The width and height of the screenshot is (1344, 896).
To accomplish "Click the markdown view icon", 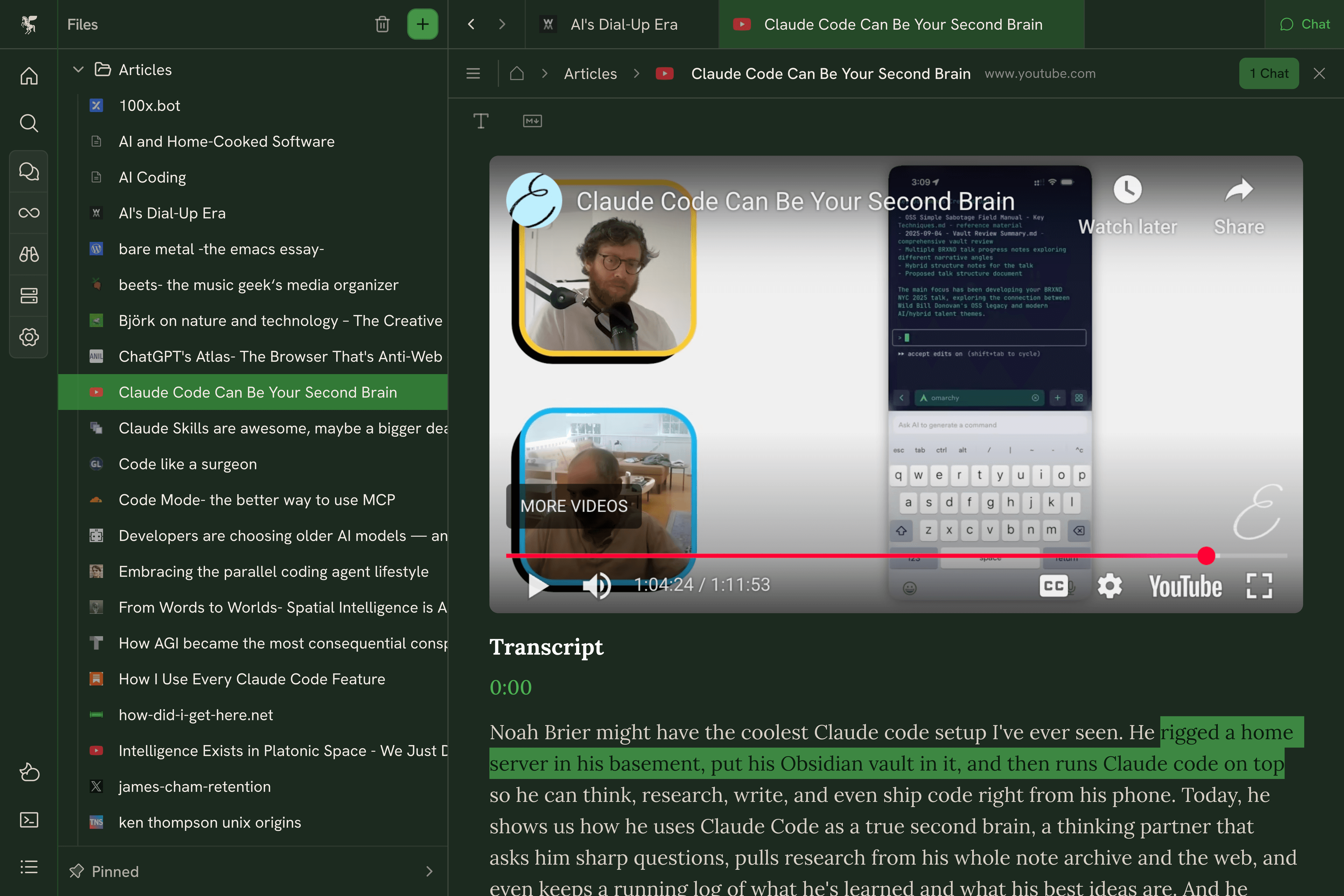I will point(532,121).
